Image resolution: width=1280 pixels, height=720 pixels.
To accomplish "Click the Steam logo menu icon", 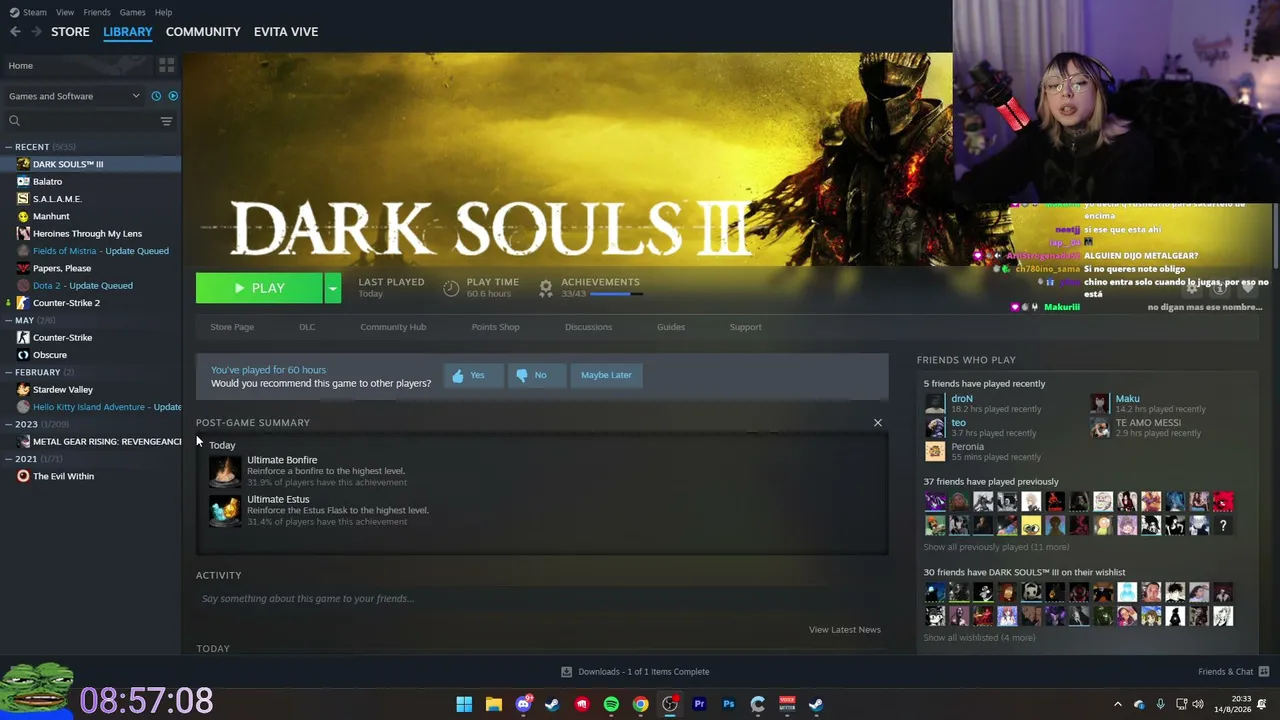I will (14, 12).
